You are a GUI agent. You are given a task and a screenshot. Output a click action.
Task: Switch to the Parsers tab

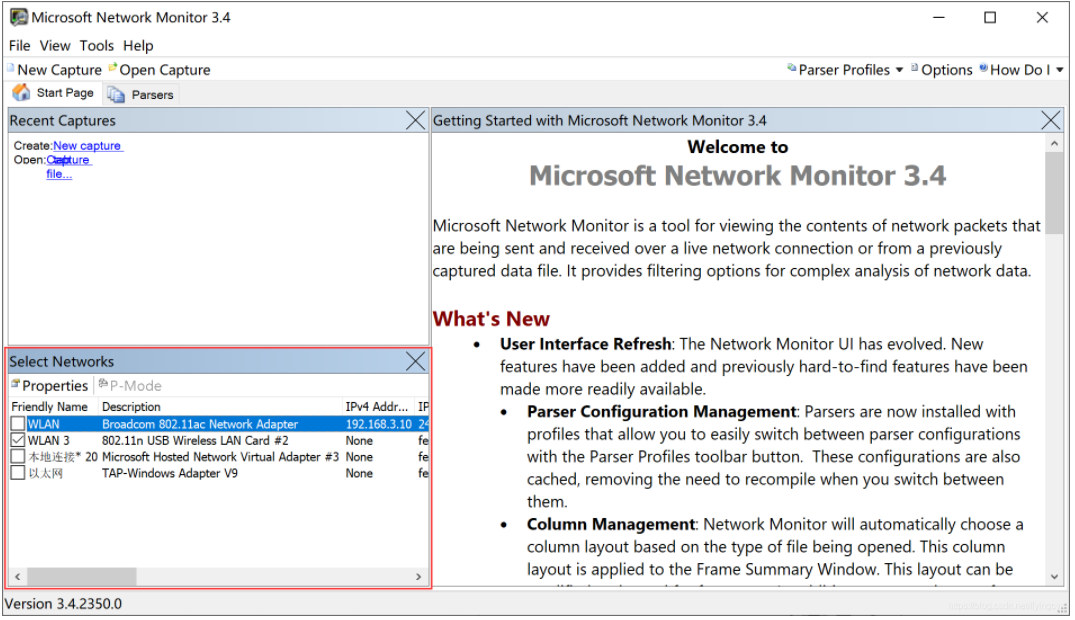click(x=141, y=95)
